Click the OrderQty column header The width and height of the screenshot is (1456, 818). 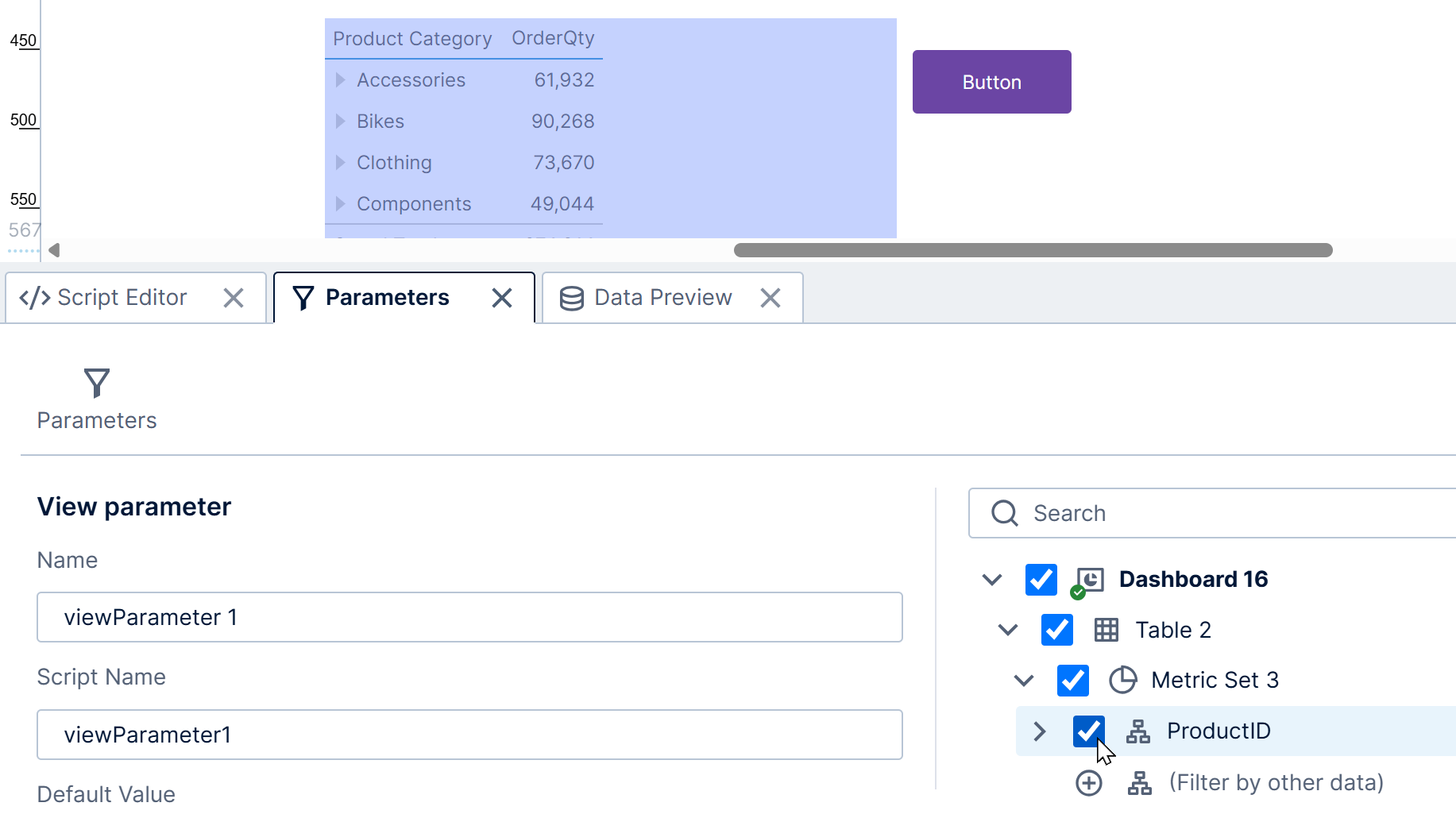(x=553, y=38)
